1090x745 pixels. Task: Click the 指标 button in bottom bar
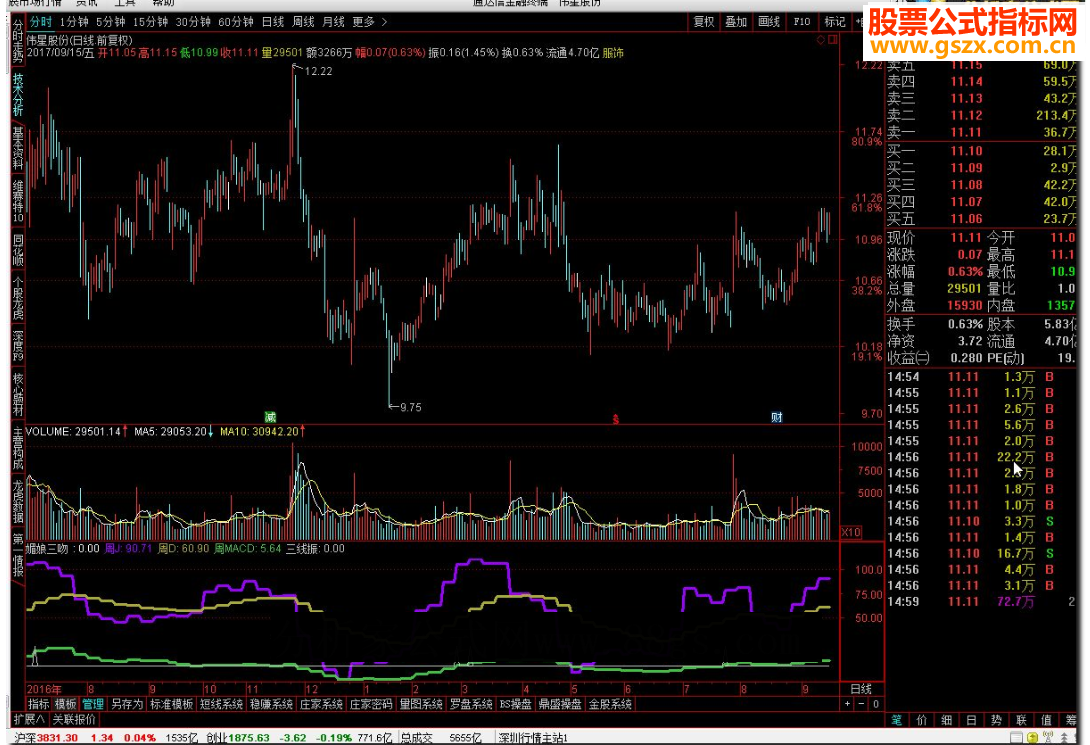38,704
